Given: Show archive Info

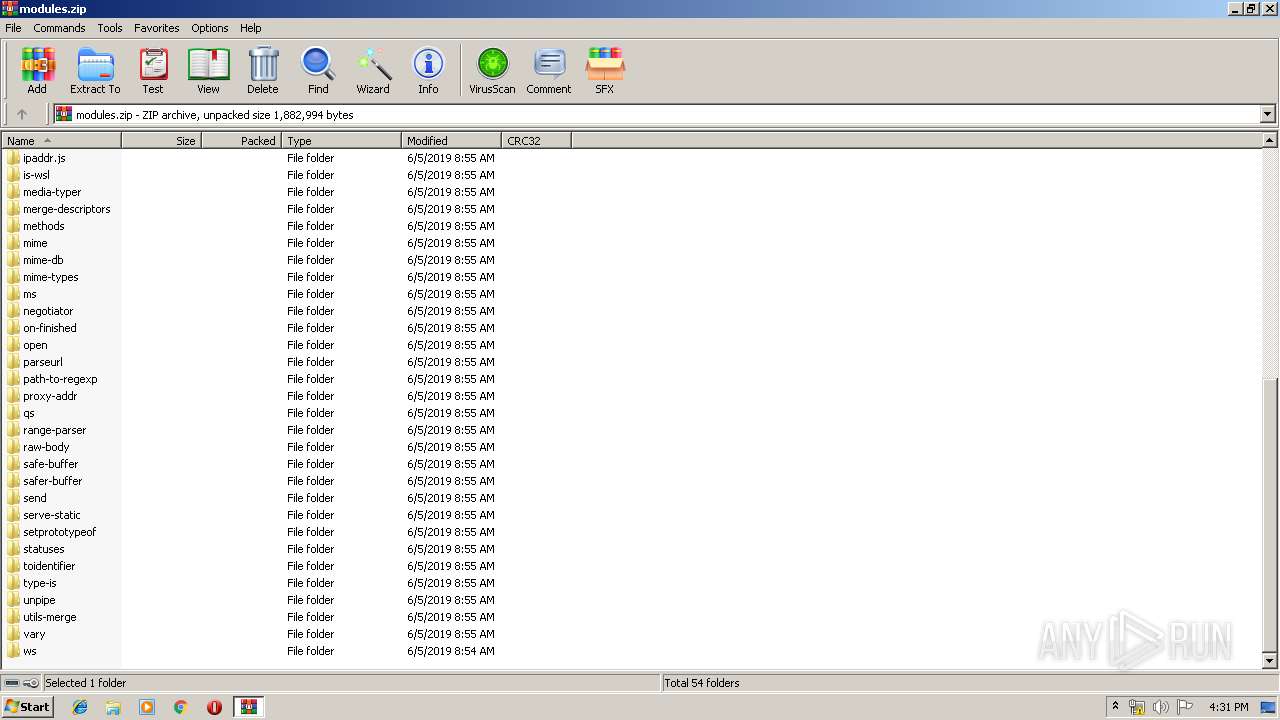Looking at the screenshot, I should 428,70.
